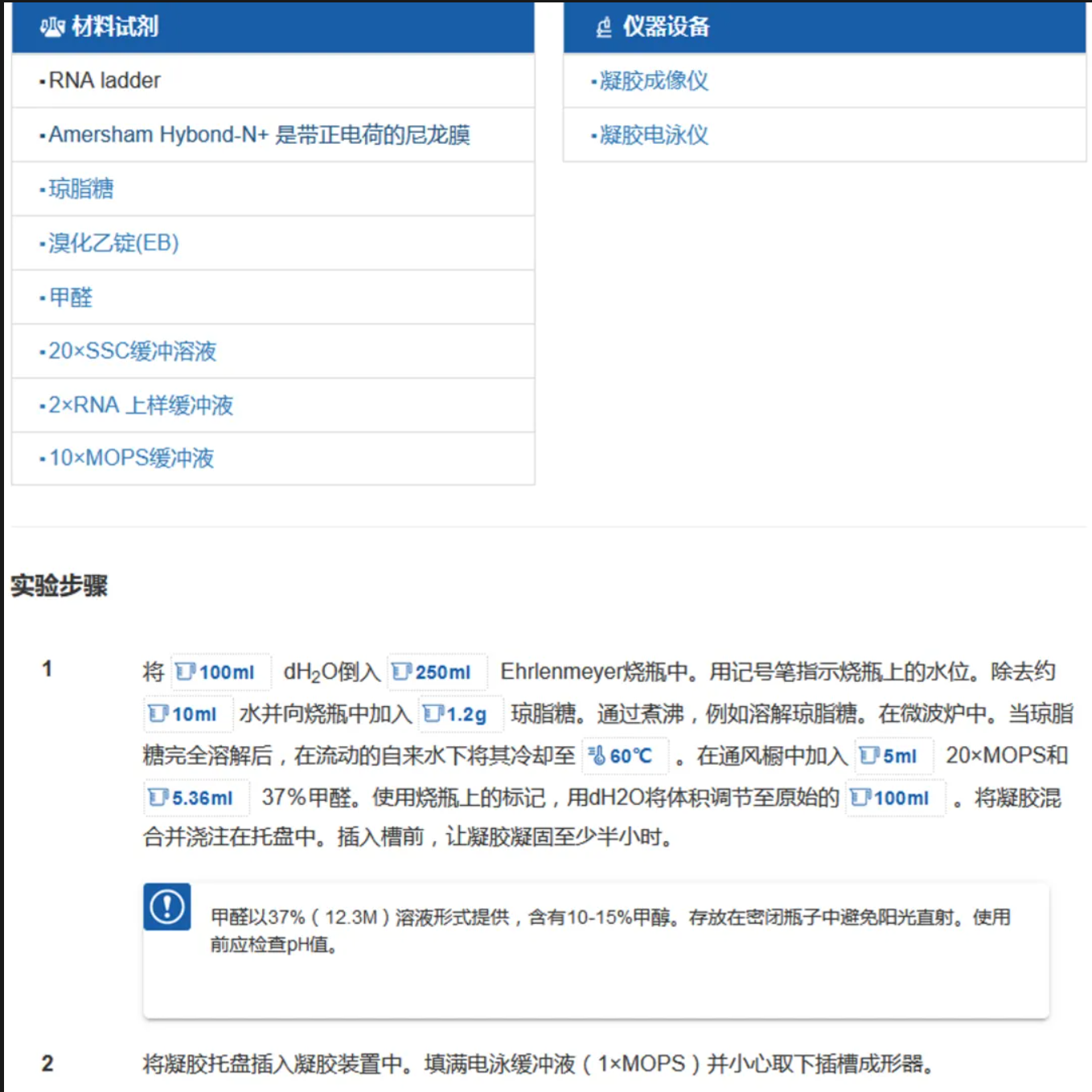The height and width of the screenshot is (1092, 1092).
Task: Open the 20×SSC缓冲溶液 link
Action: click(x=133, y=351)
